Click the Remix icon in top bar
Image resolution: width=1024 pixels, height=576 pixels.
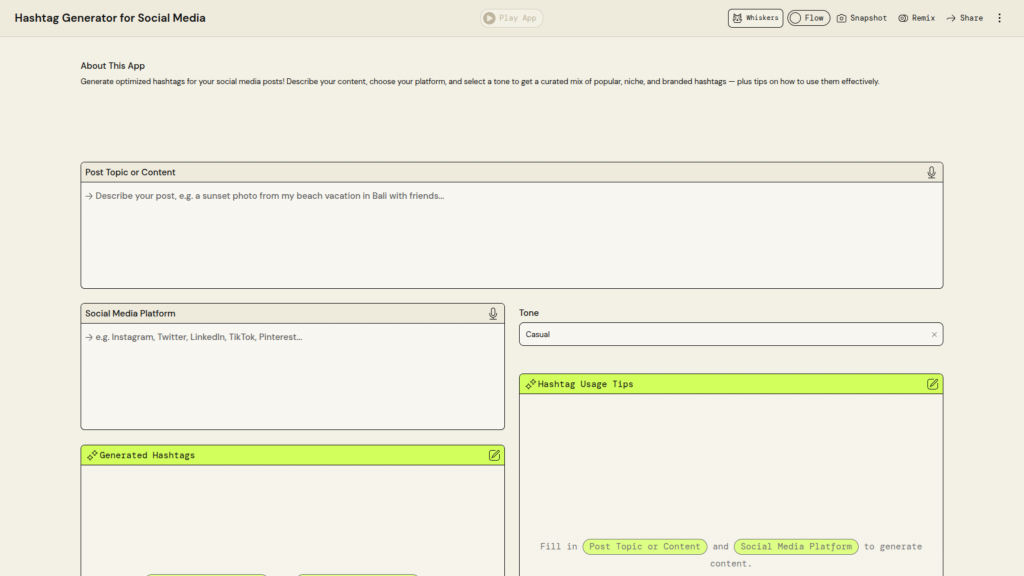[903, 18]
